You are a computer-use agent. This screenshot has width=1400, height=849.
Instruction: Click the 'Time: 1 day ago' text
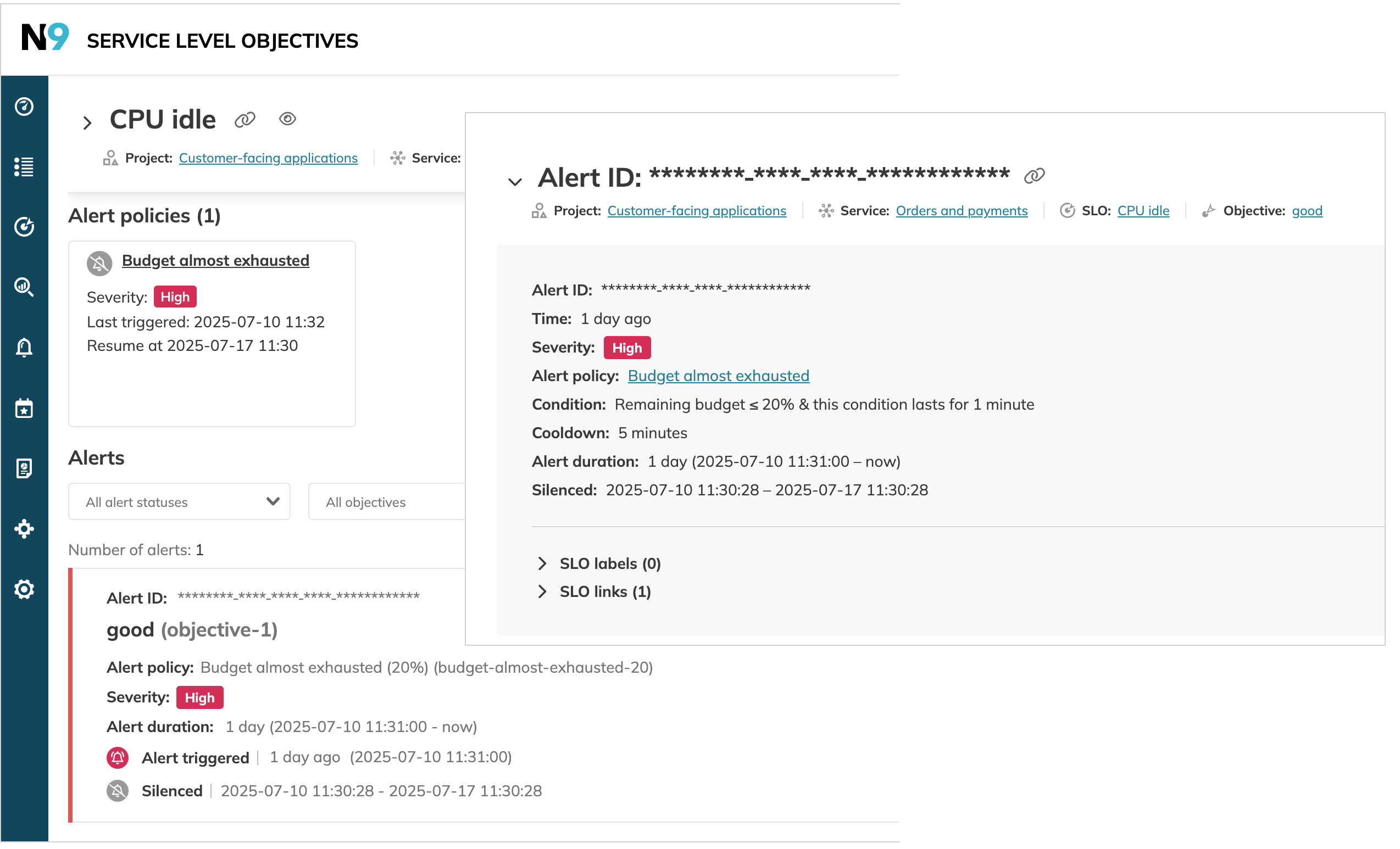coord(591,319)
